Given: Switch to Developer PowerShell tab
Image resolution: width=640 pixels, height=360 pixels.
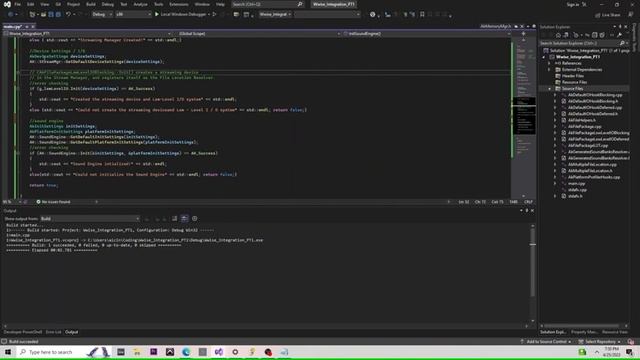Looking at the screenshot, I should click(23, 332).
